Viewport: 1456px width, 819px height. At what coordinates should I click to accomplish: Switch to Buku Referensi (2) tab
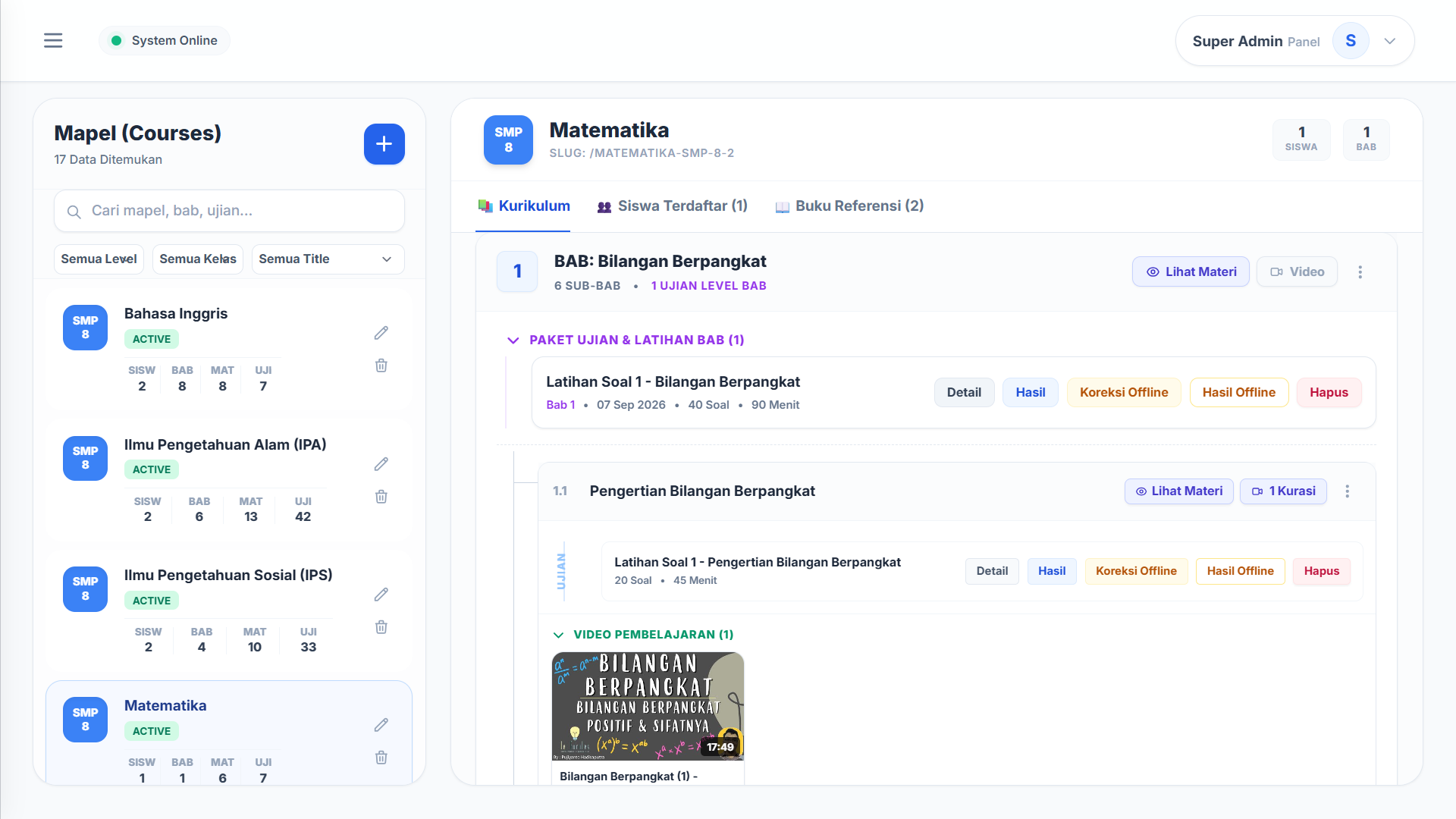point(849,206)
